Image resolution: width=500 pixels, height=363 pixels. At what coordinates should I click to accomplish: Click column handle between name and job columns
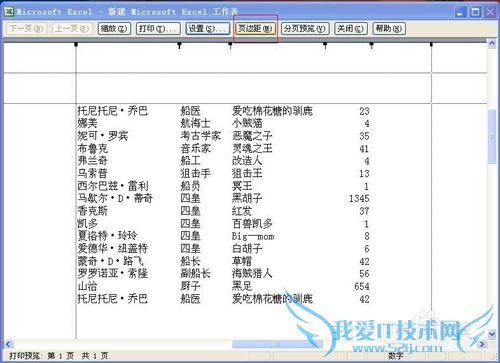(179, 44)
